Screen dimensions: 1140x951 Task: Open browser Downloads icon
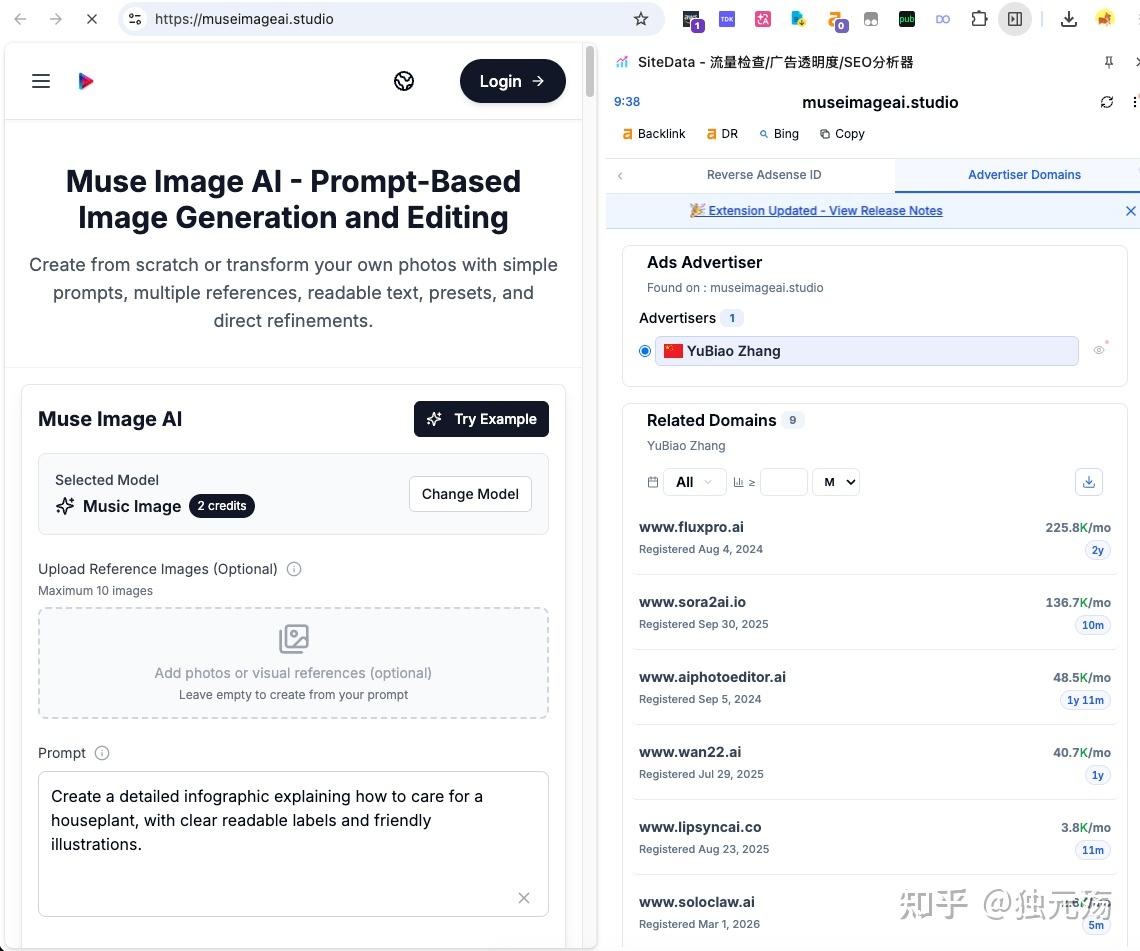[1069, 19]
